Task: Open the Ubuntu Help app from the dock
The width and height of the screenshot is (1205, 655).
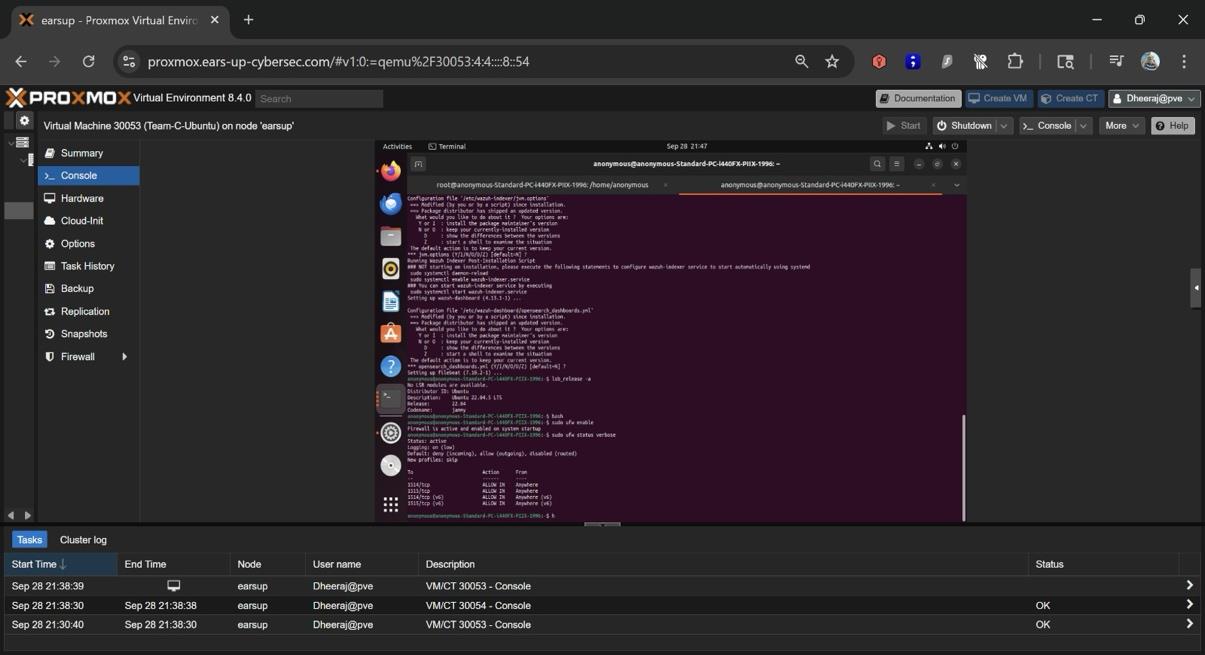Action: click(x=389, y=366)
